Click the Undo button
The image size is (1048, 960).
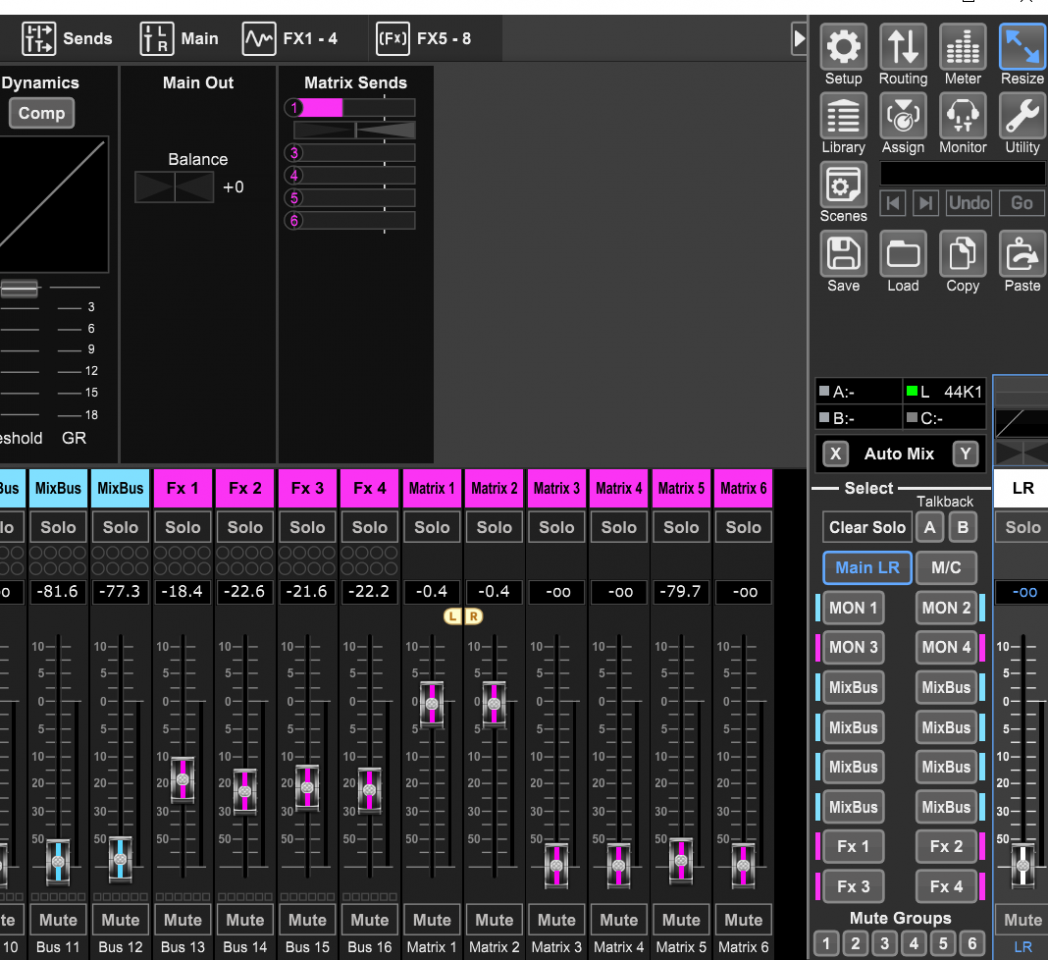tap(969, 203)
